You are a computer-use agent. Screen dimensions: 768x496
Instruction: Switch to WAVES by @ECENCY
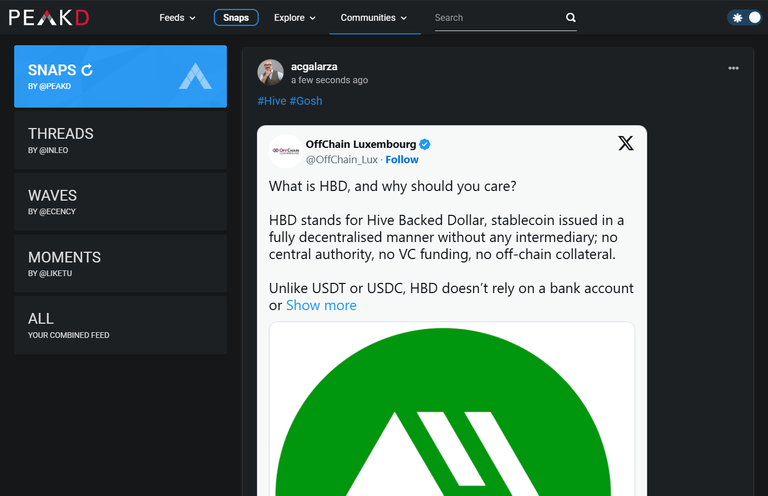pyautogui.click(x=120, y=202)
